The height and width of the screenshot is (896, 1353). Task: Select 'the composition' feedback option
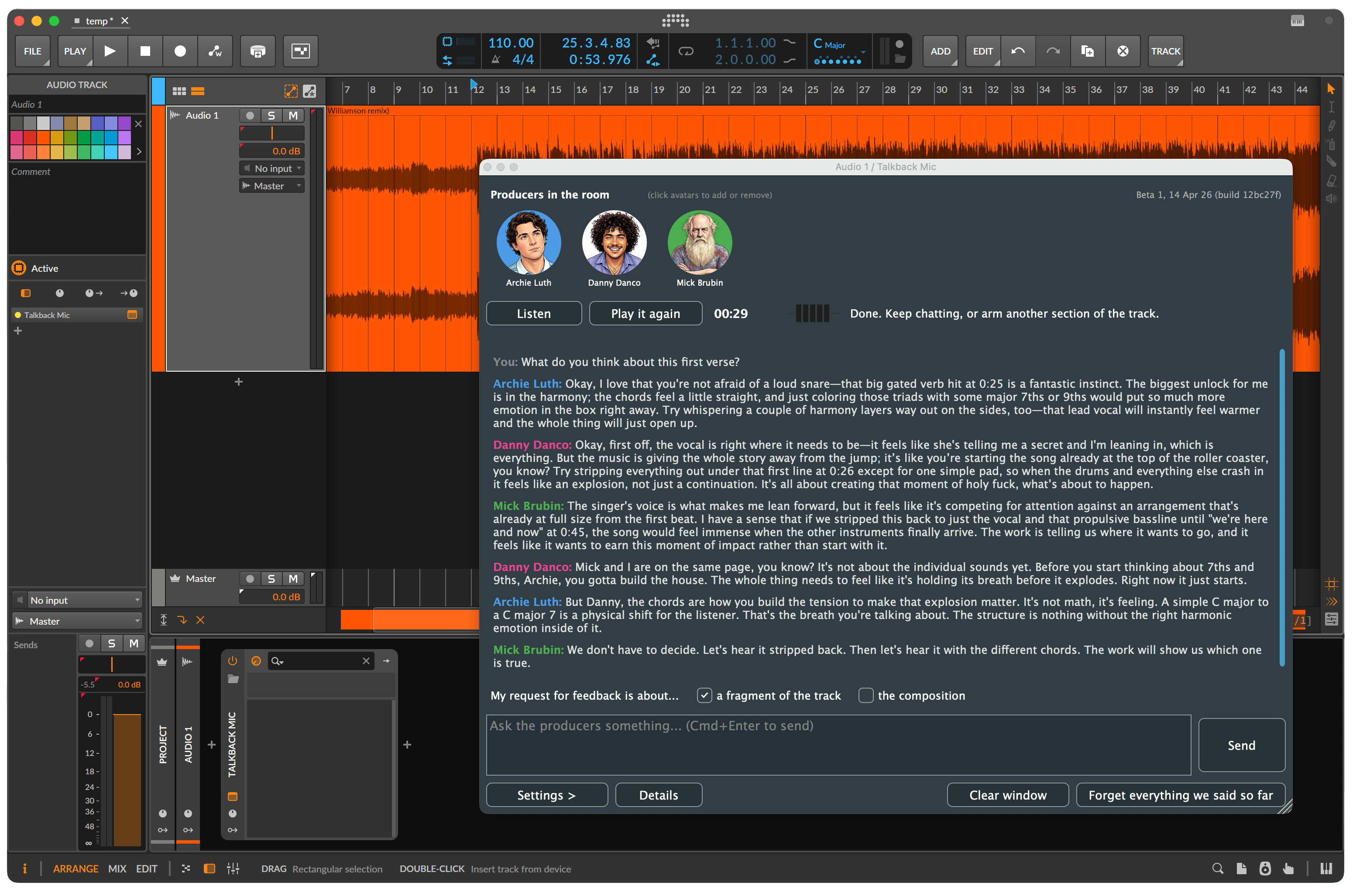click(866, 695)
